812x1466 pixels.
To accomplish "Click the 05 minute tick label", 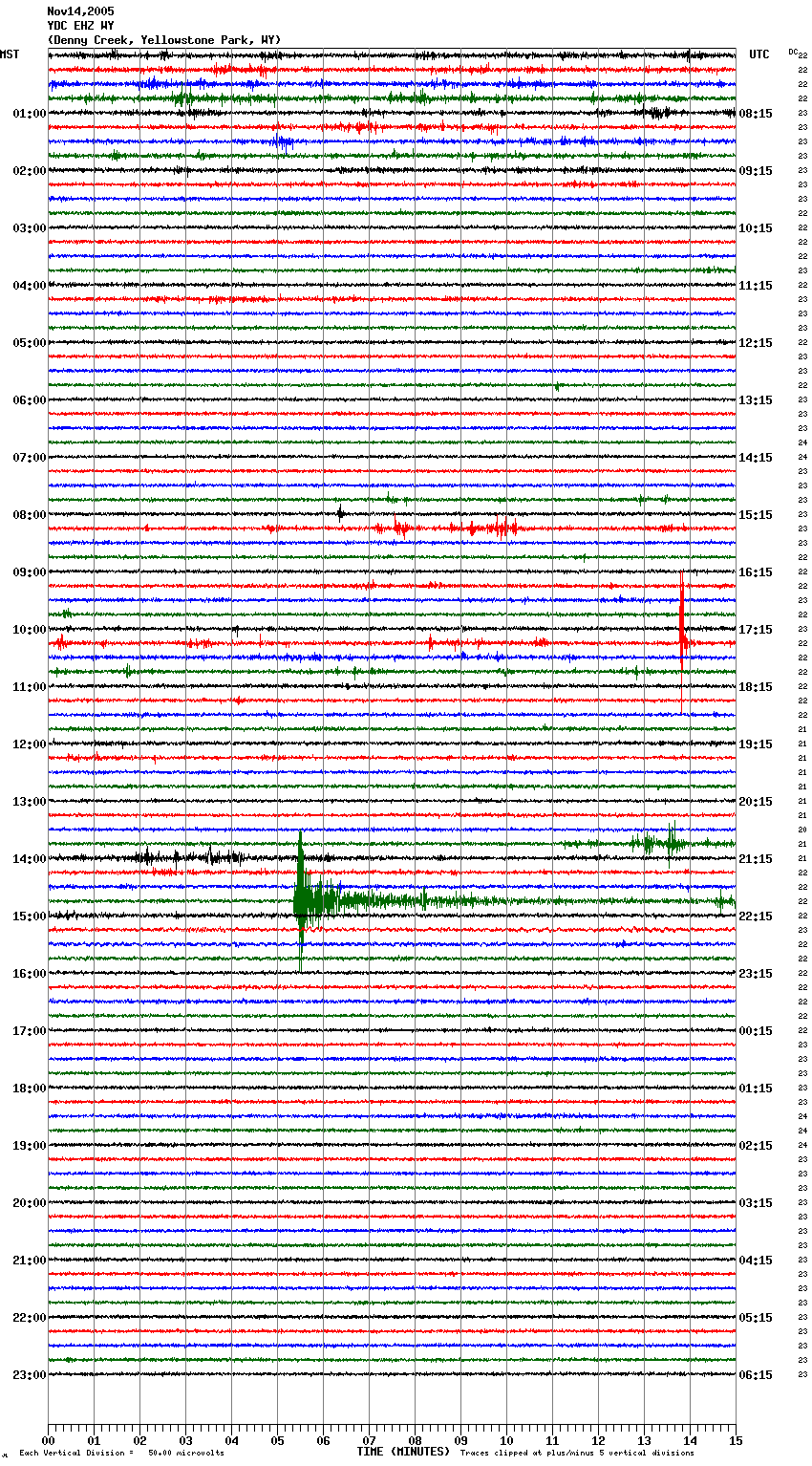I will [277, 1441].
